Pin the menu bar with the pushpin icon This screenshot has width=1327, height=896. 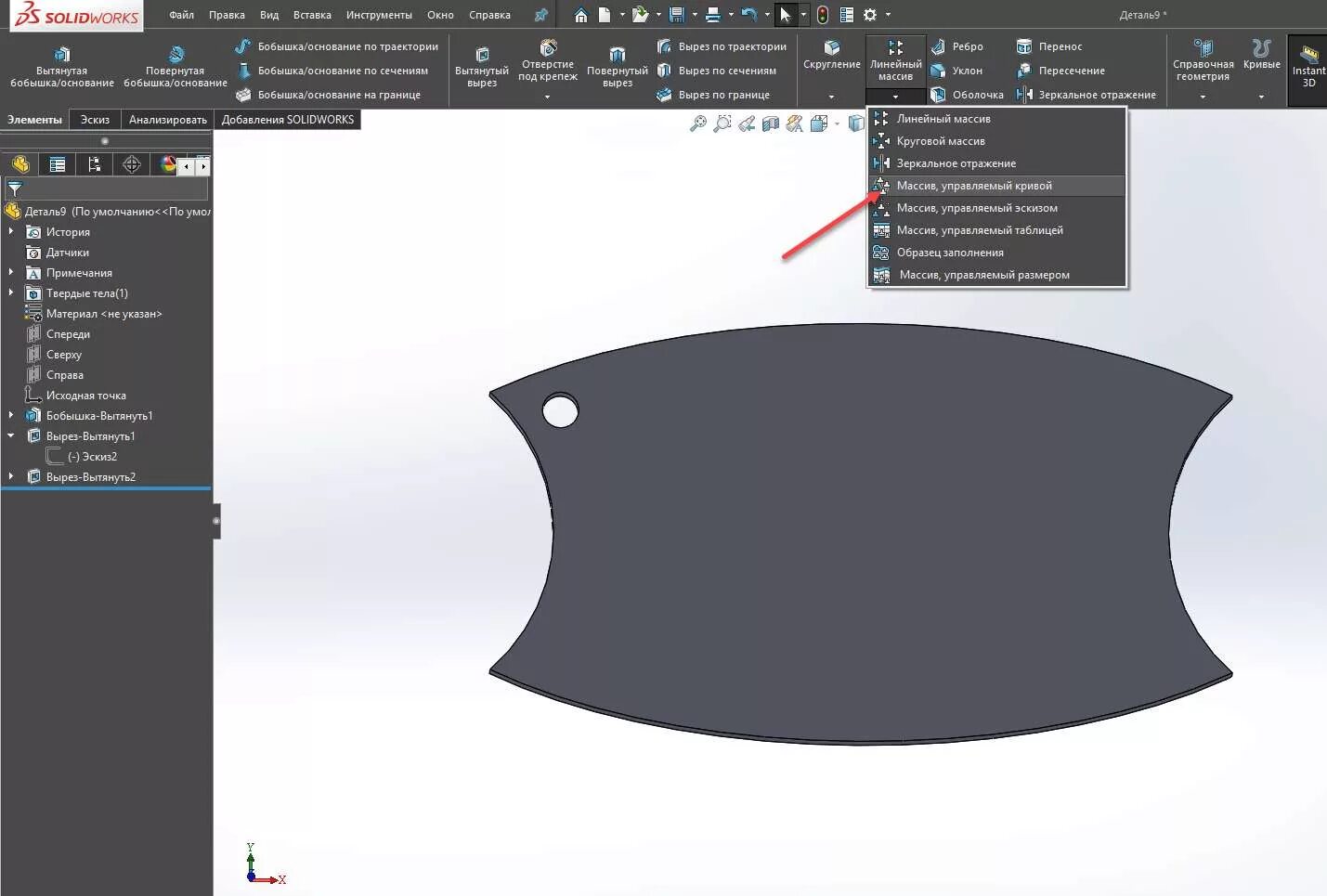[x=540, y=15]
